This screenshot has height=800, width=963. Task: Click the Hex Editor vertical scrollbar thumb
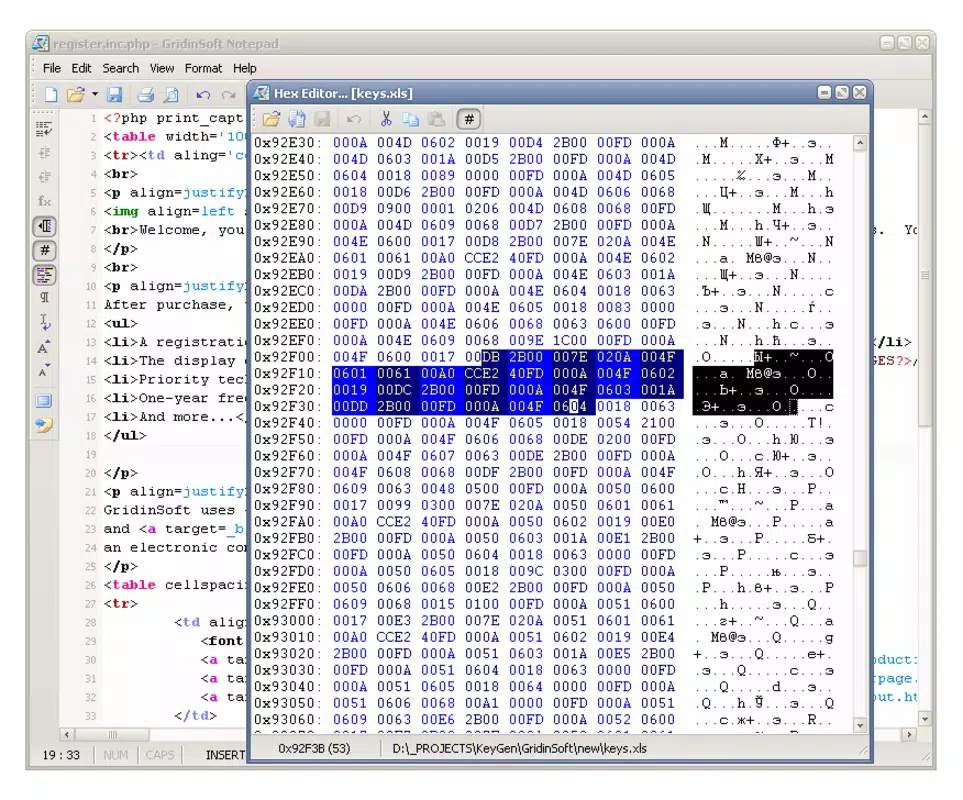tap(860, 558)
